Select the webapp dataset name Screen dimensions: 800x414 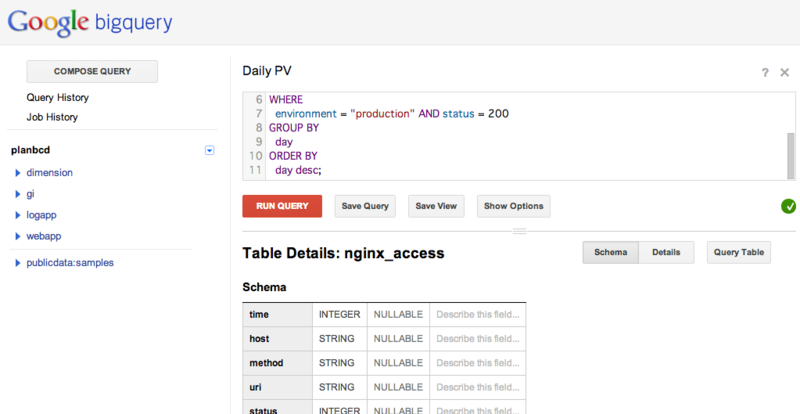[44, 236]
